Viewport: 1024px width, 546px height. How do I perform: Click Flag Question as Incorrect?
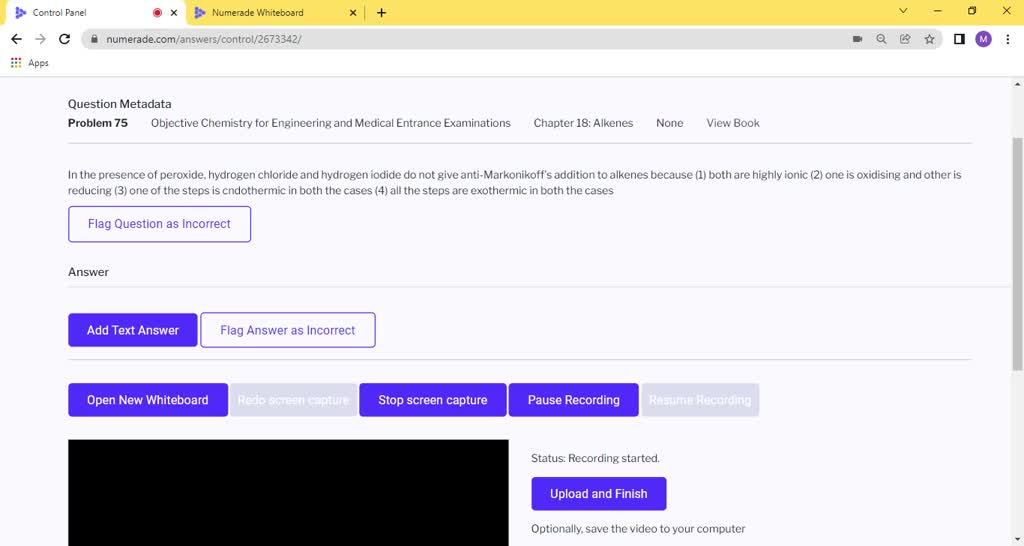(159, 224)
